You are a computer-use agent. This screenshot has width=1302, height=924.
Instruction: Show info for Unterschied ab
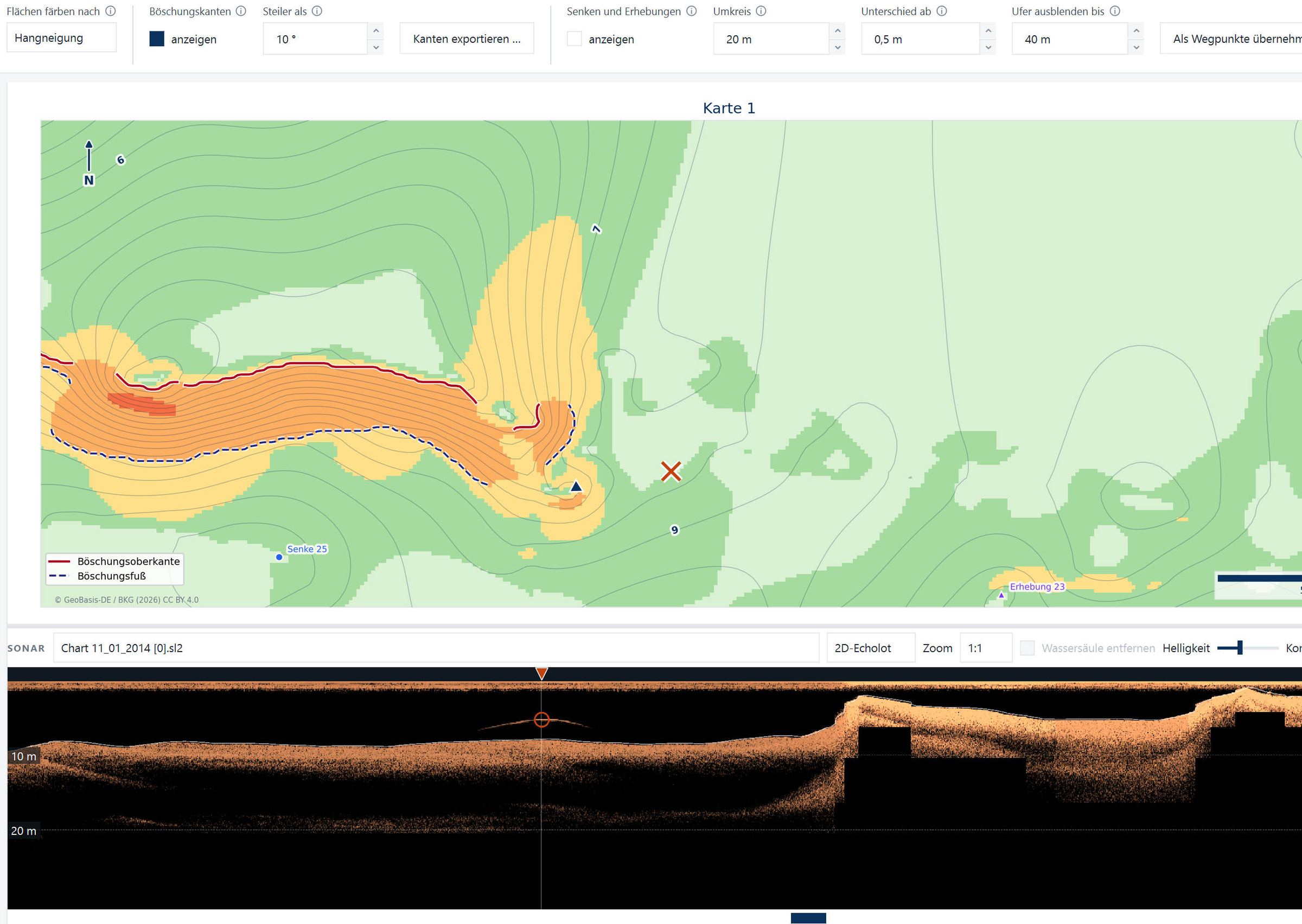(942, 11)
